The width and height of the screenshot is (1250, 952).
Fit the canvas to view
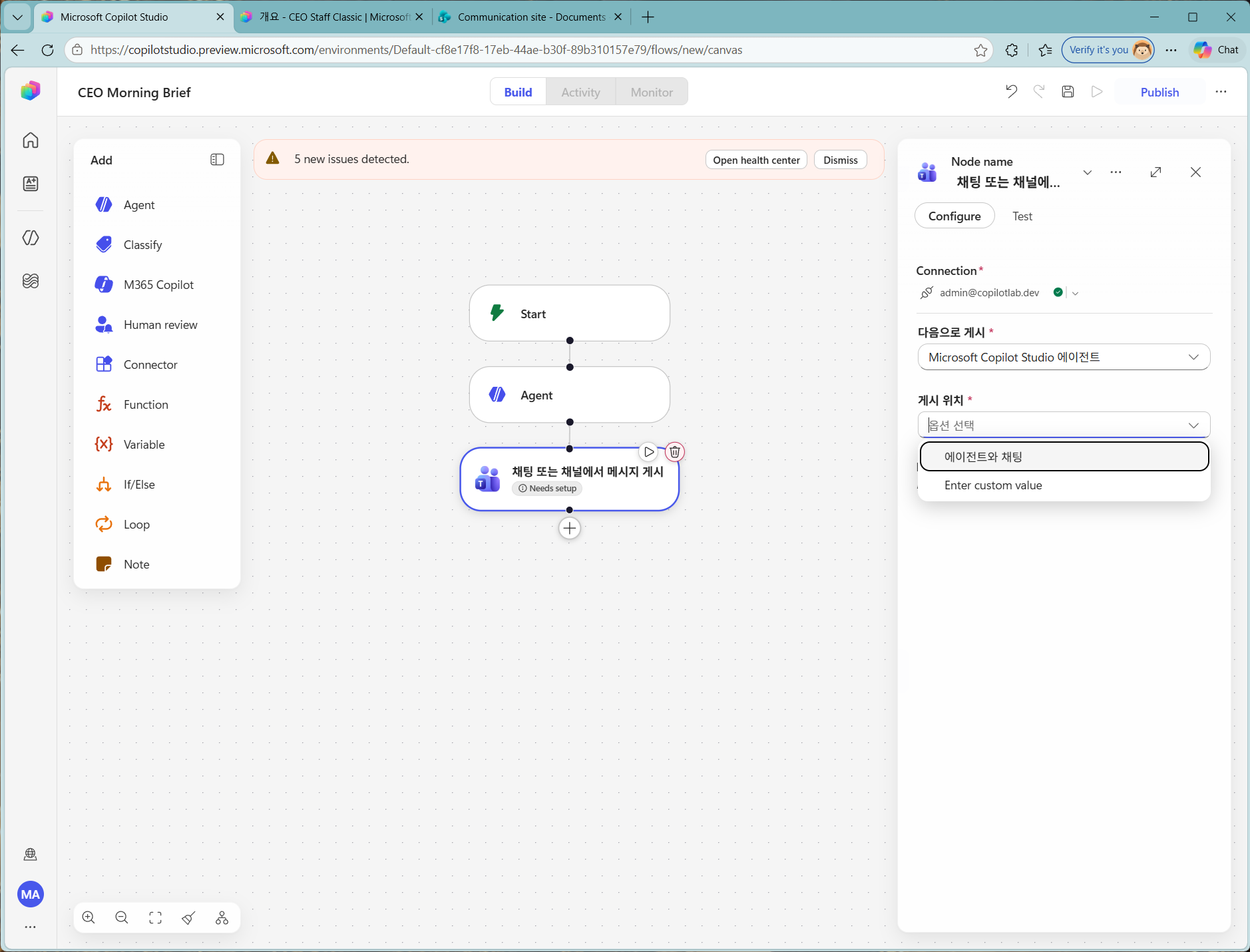(x=155, y=918)
